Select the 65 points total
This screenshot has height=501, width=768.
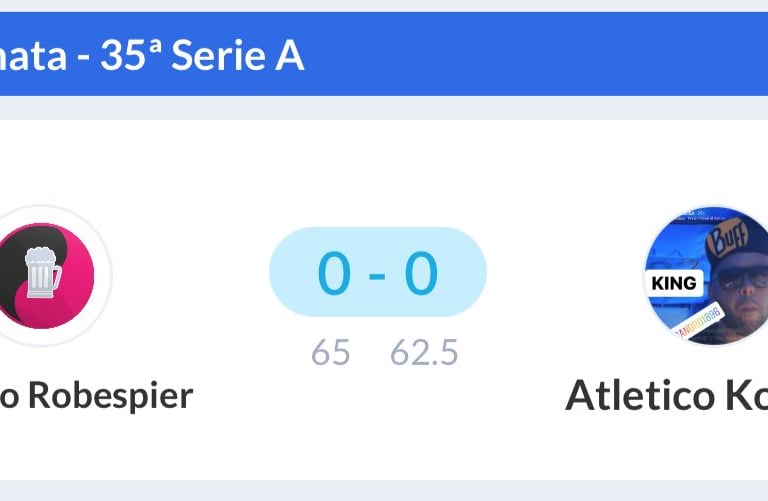coord(330,353)
